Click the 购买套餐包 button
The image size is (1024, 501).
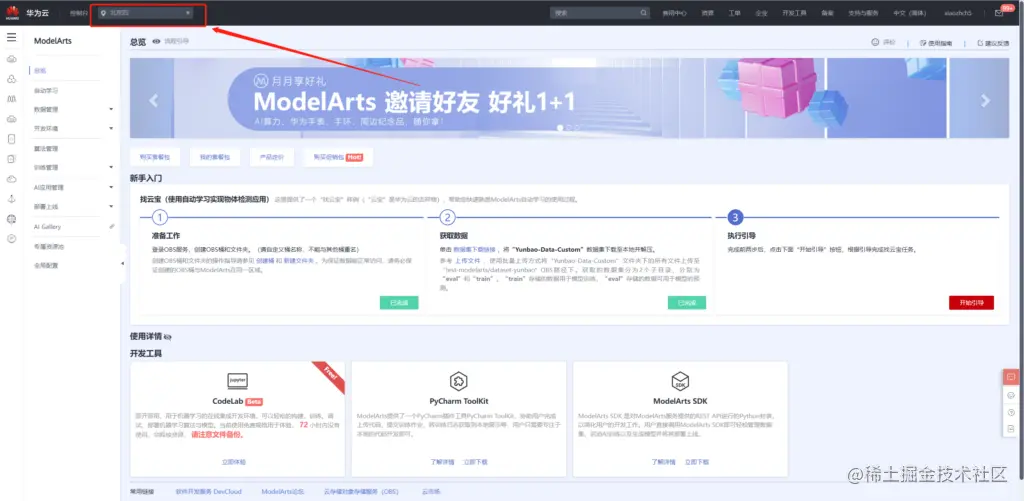tap(155, 157)
